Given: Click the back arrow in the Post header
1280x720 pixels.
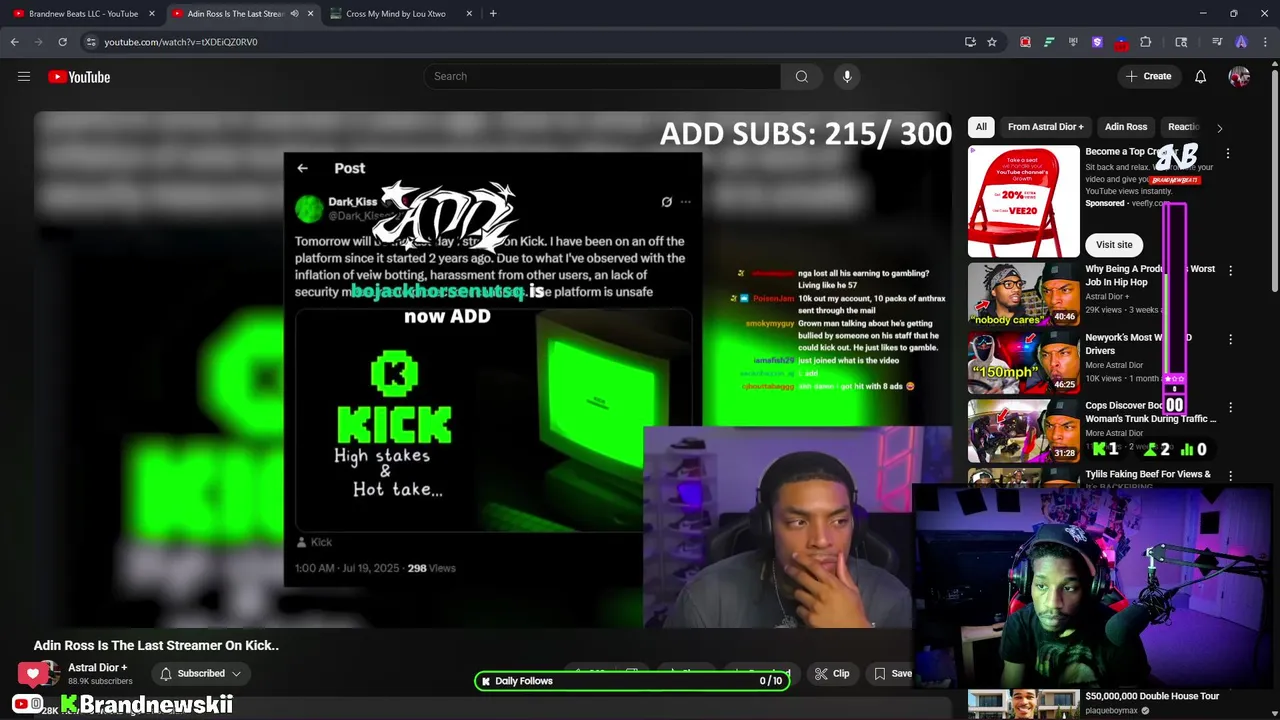Looking at the screenshot, I should 302,168.
